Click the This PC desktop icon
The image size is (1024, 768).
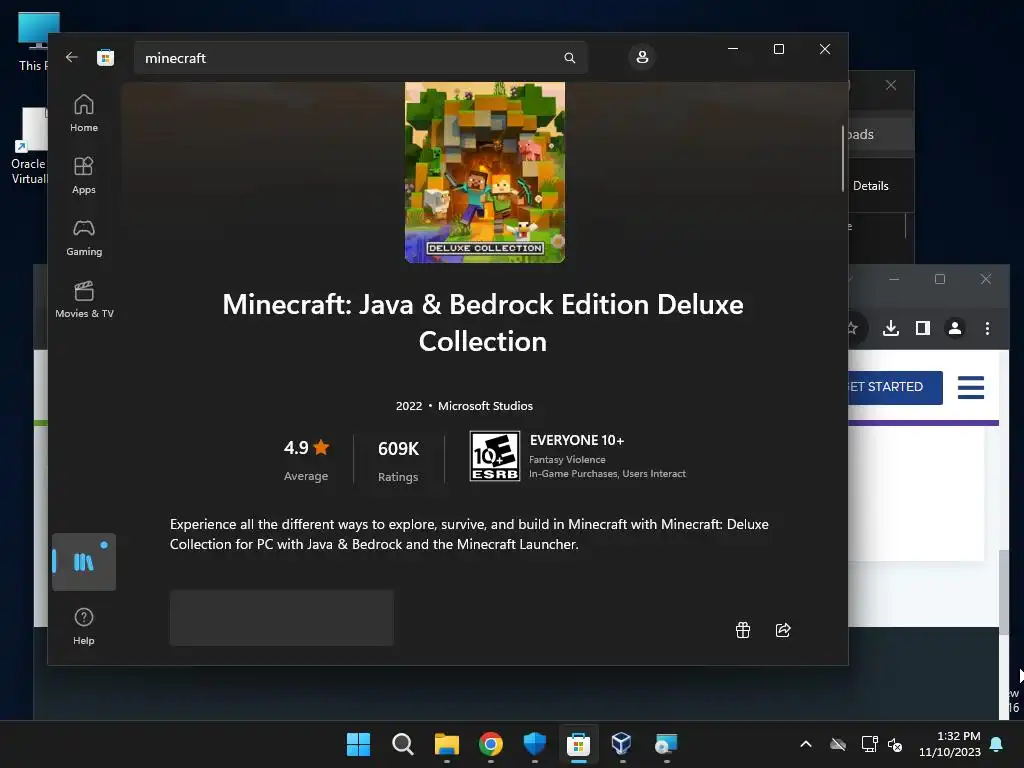pos(34,41)
